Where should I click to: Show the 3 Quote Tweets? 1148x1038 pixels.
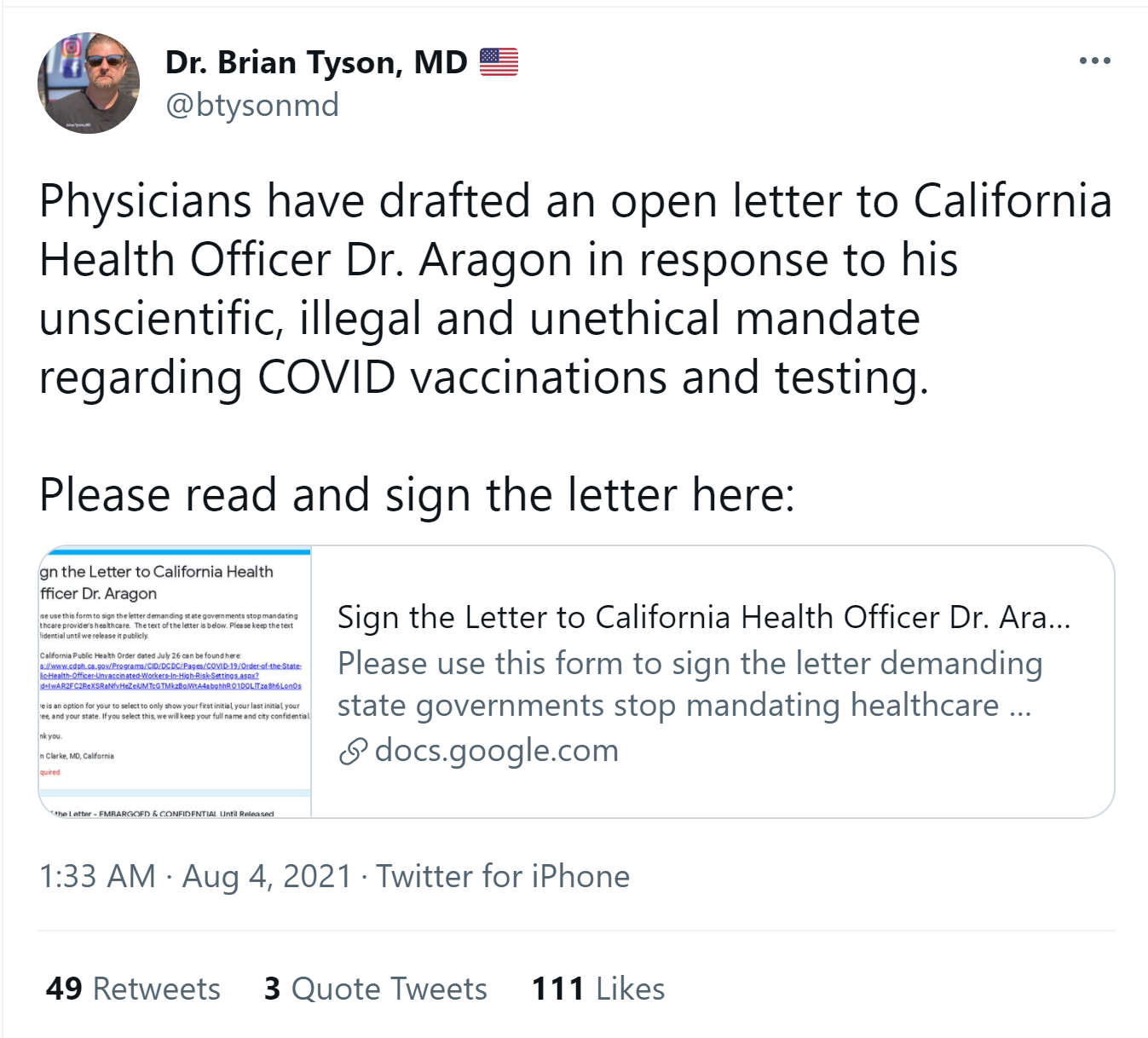pos(375,989)
